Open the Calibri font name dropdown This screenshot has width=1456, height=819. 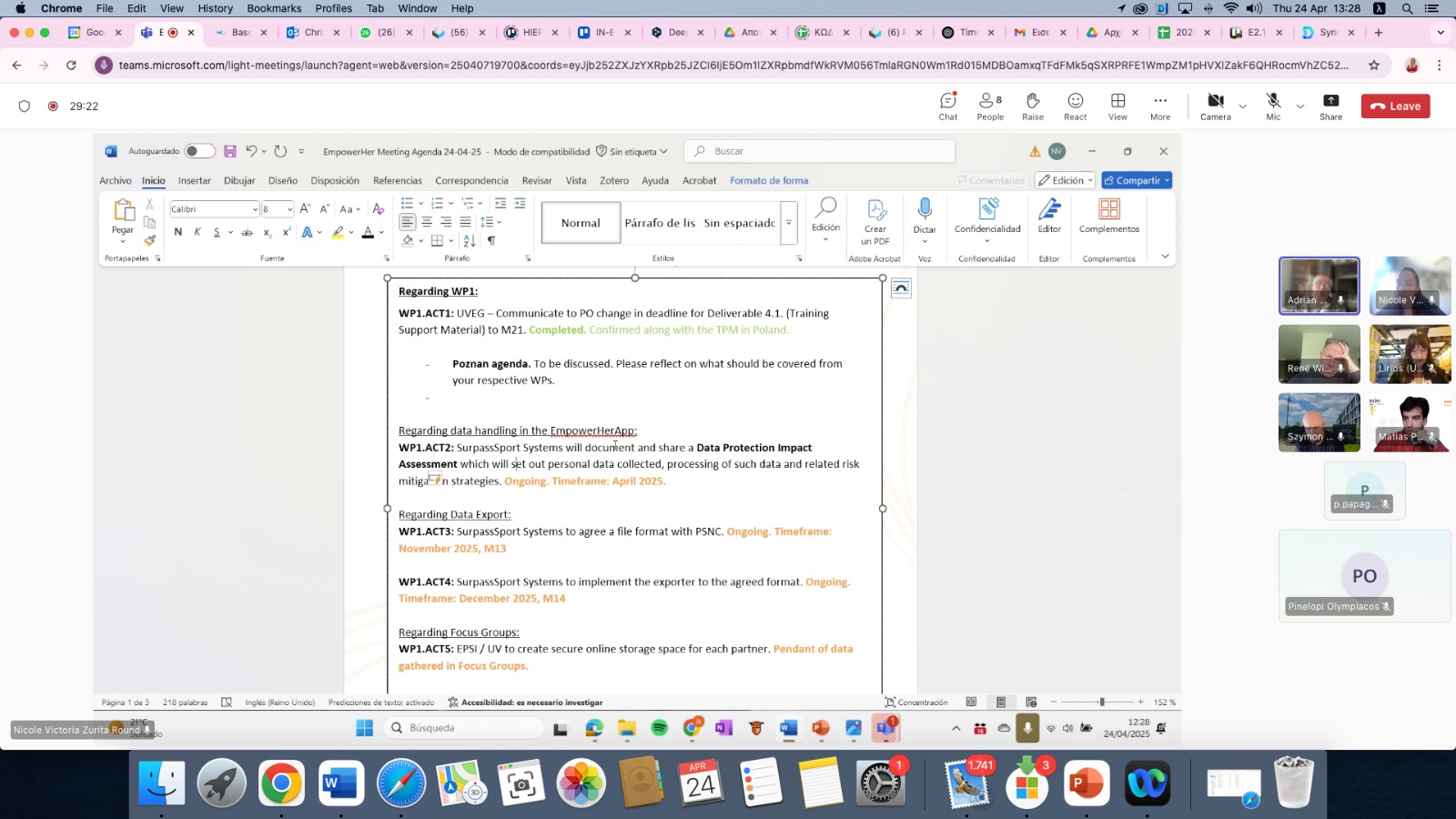[255, 208]
